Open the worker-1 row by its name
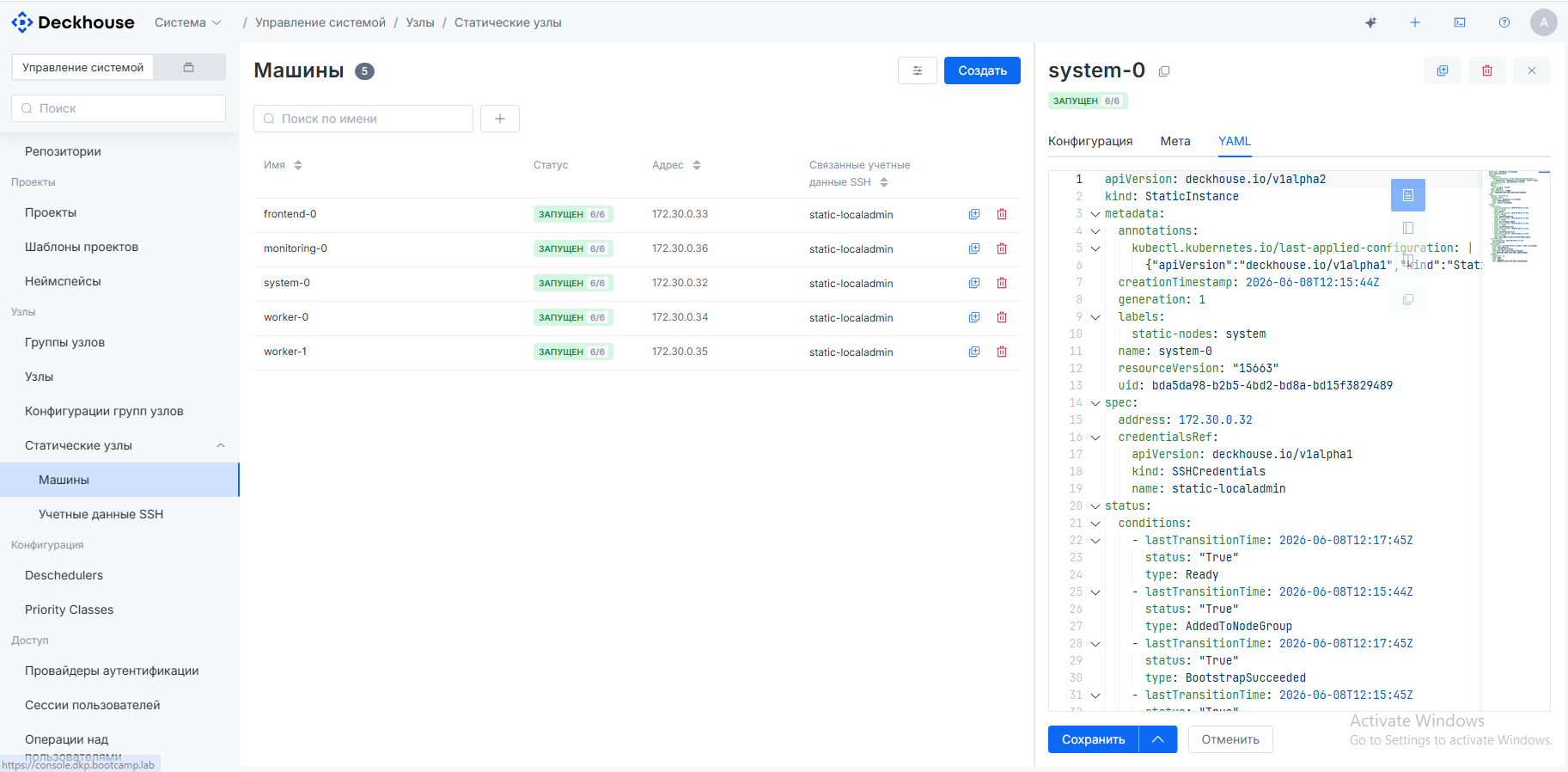This screenshot has height=772, width=1568. pos(285,352)
